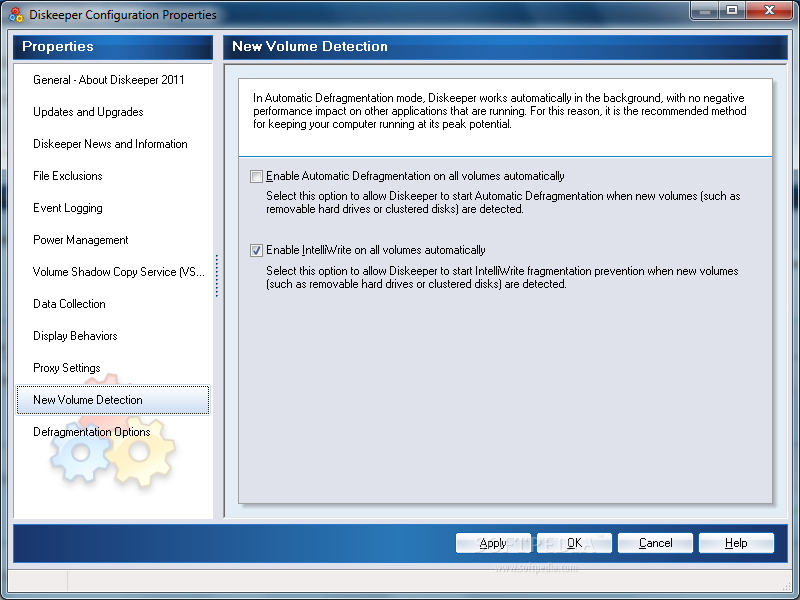Select Volume Shadow Copy Service entry
The image size is (800, 600).
(119, 272)
